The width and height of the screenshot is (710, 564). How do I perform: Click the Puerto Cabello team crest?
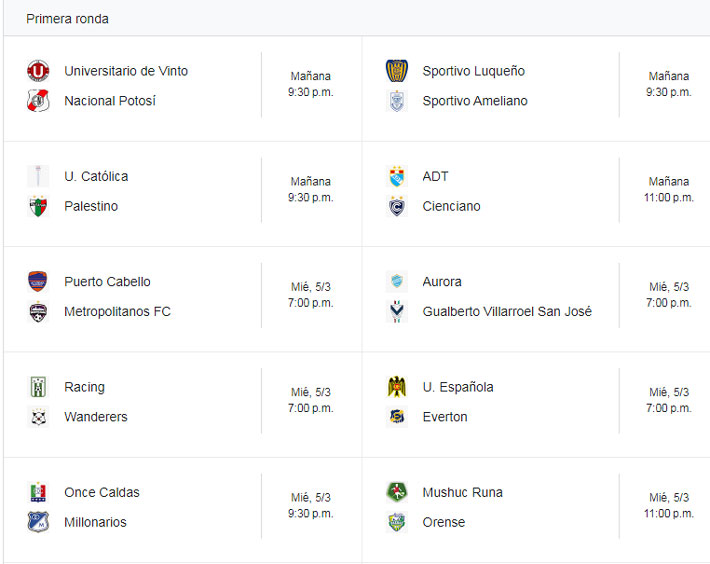(x=38, y=282)
